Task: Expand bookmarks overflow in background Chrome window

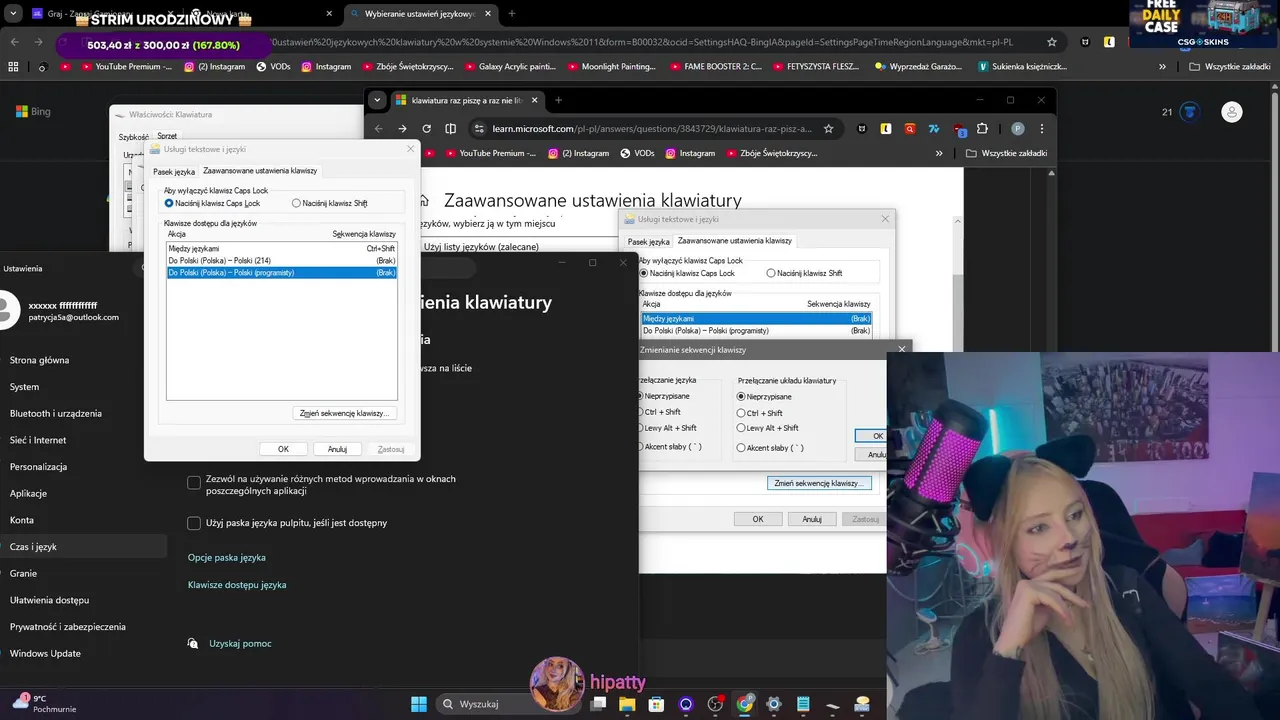Action: [x=1162, y=67]
